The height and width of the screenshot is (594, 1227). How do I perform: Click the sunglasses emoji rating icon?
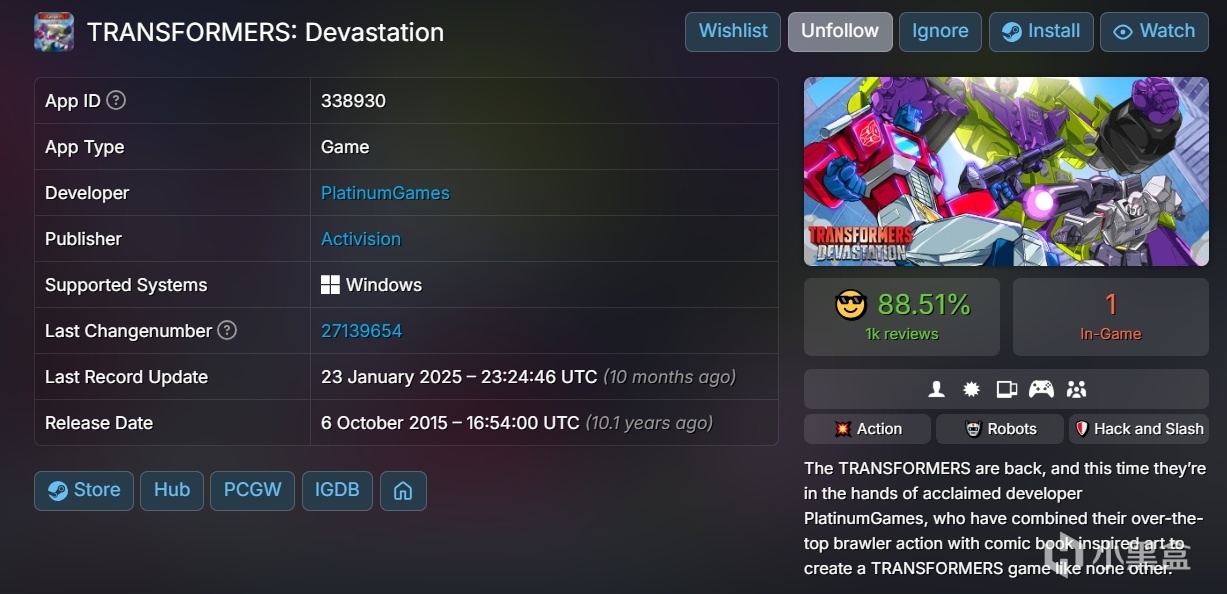tap(851, 305)
